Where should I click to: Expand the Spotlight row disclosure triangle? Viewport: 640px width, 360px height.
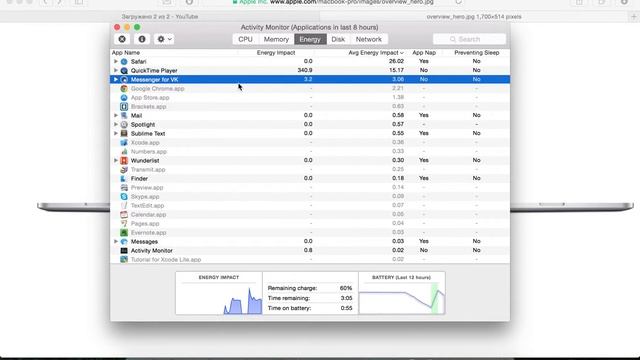point(116,124)
